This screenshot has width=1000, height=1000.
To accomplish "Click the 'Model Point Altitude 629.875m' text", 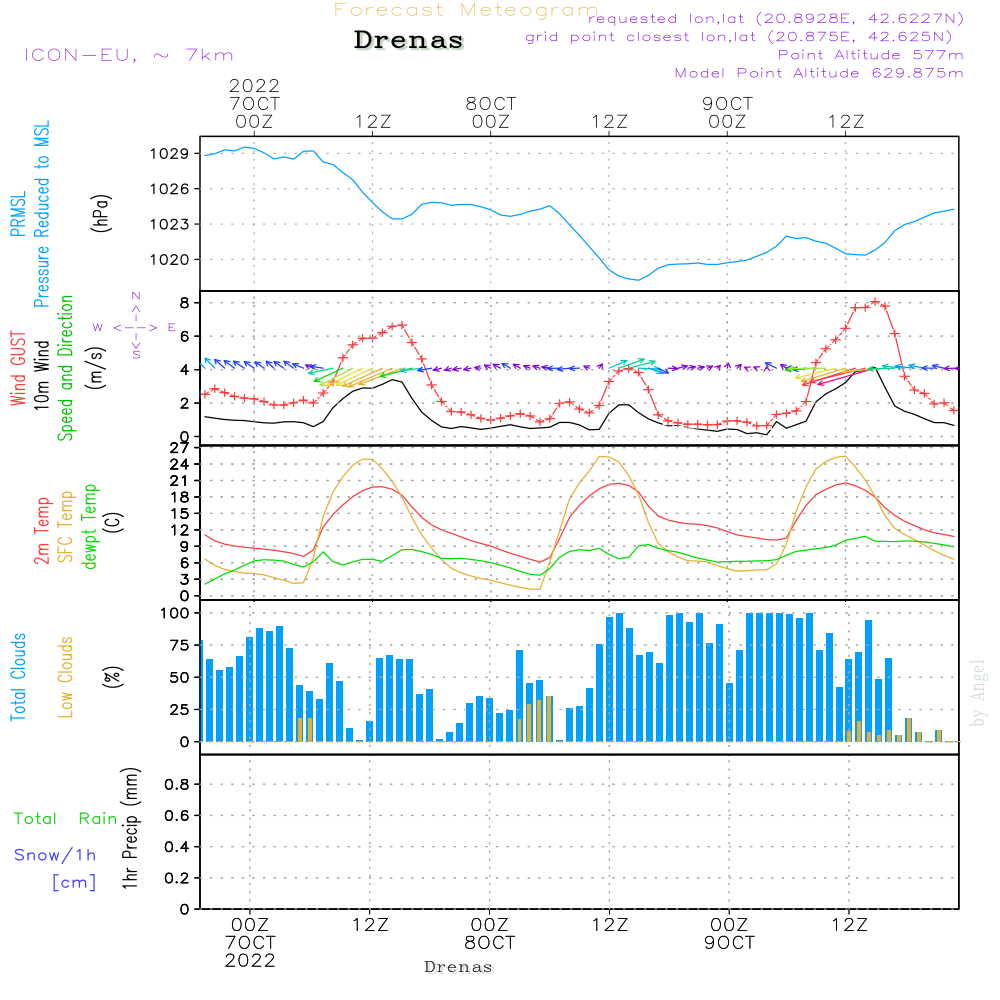I will [x=819, y=73].
